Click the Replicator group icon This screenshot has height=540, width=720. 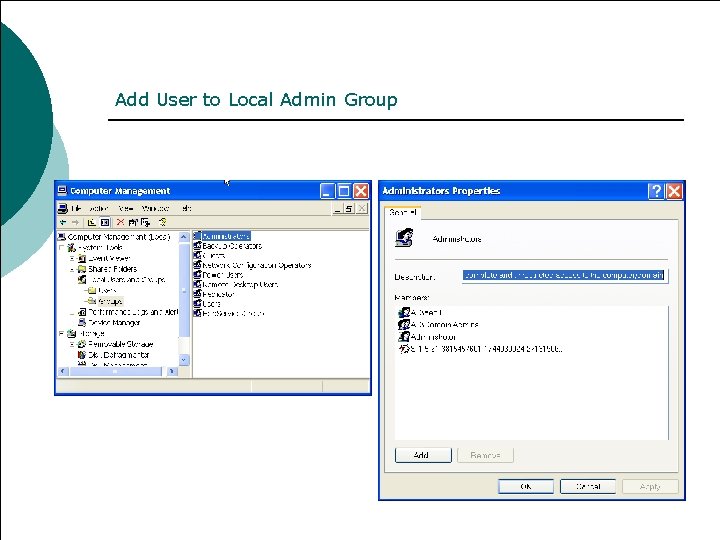pyautogui.click(x=197, y=294)
